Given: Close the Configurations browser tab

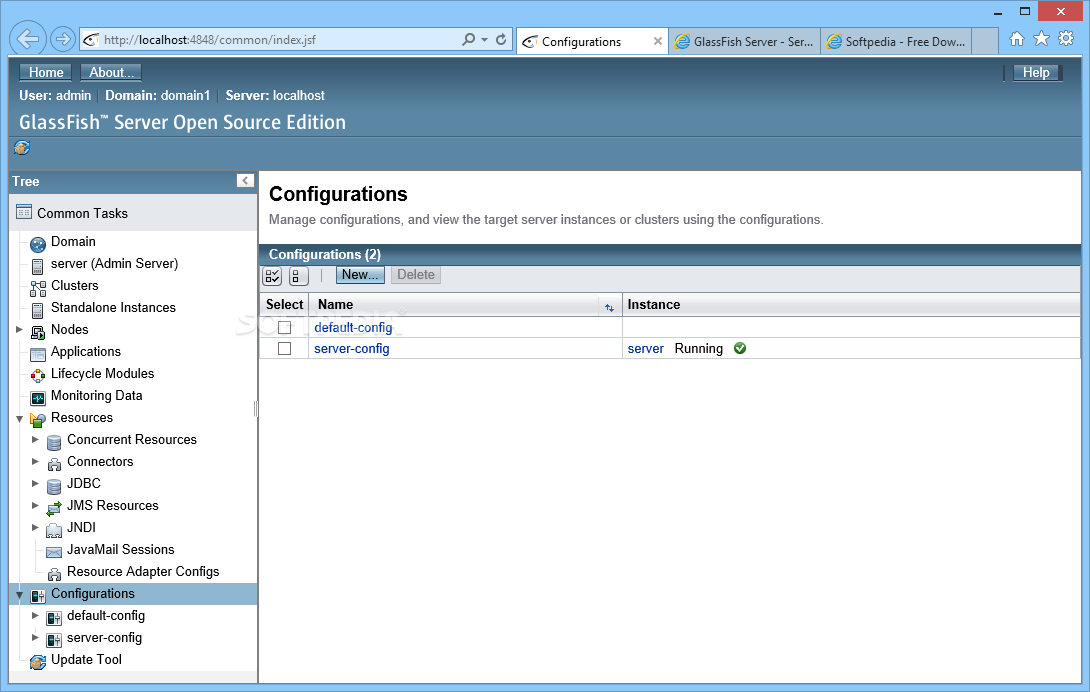Looking at the screenshot, I should pos(657,42).
